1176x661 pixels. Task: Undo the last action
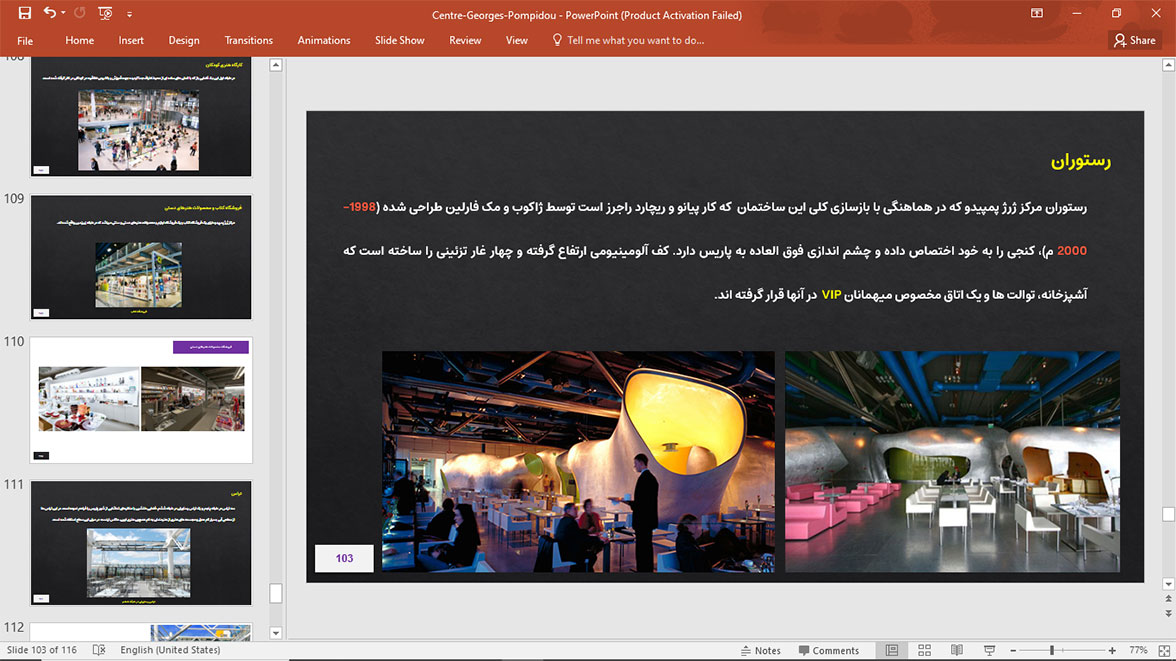coord(50,13)
